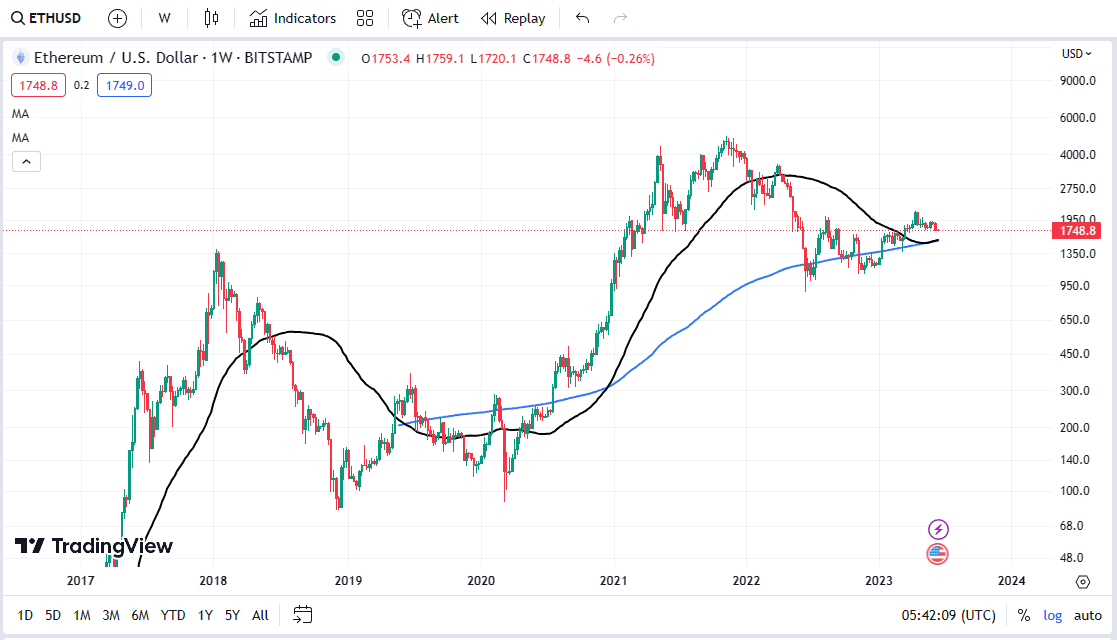Toggle log scale mode

coord(1052,615)
